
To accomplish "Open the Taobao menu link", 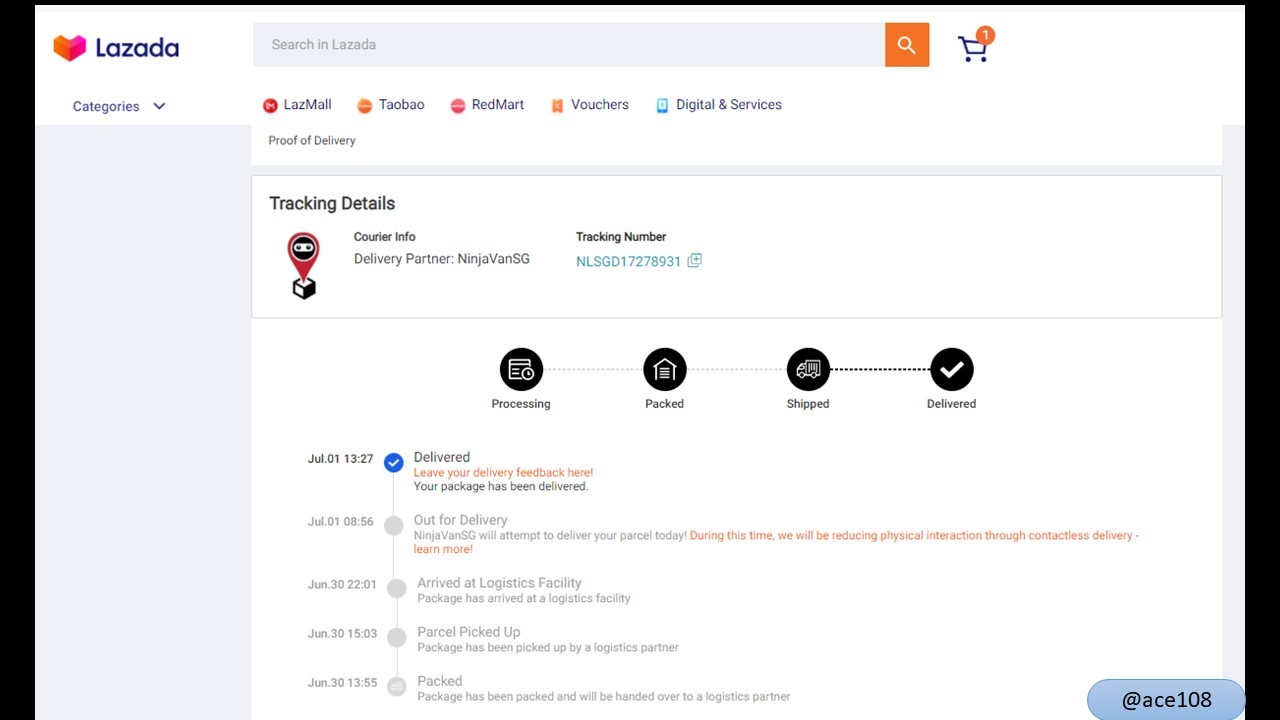I will (402, 104).
